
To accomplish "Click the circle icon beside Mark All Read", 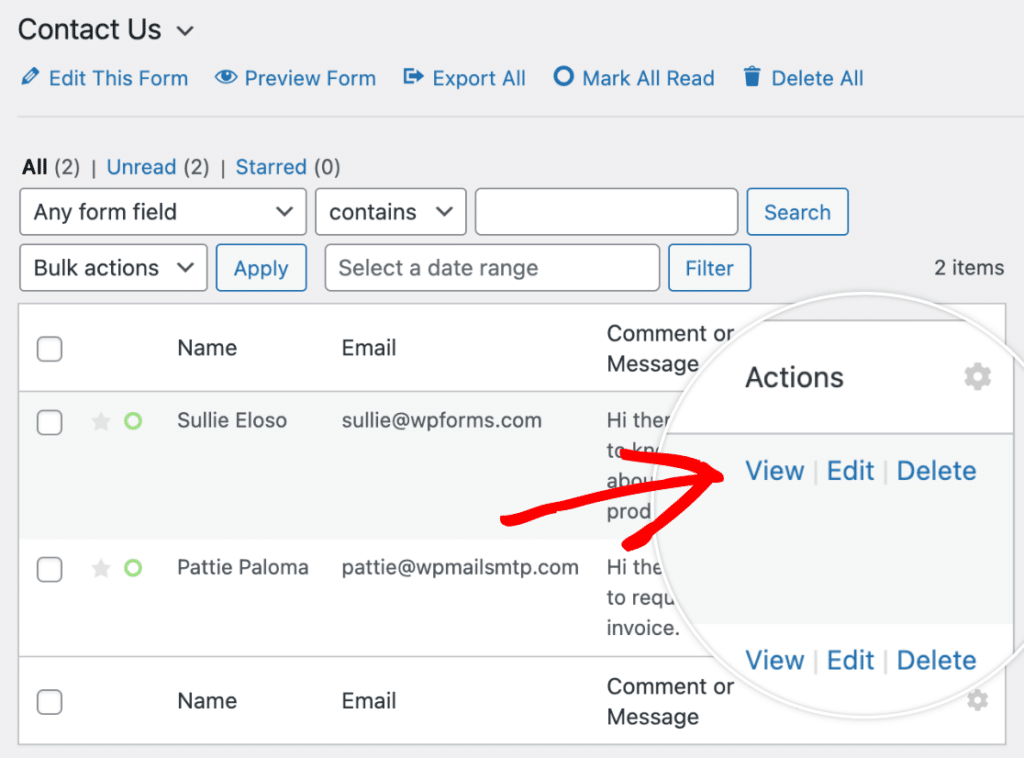I will pyautogui.click(x=564, y=77).
